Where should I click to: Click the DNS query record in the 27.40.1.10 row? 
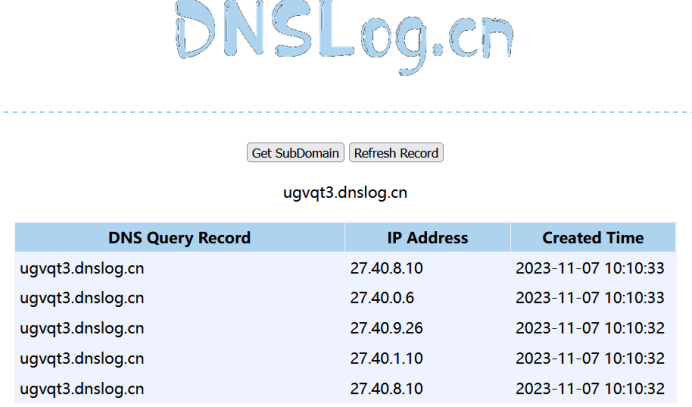82,358
